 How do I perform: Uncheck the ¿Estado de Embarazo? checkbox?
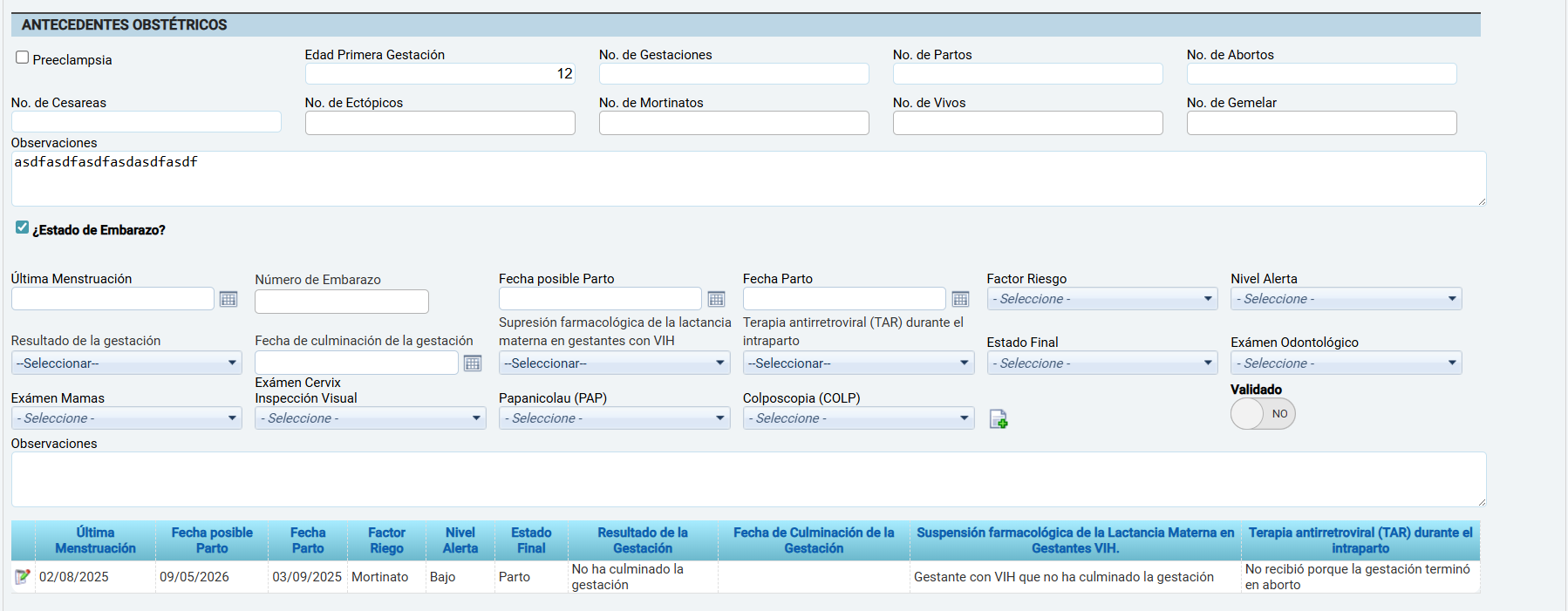(x=23, y=227)
